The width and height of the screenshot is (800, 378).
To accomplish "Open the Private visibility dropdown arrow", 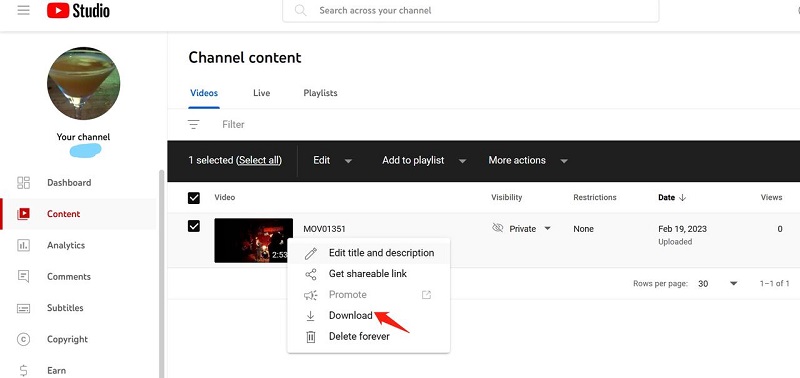I will pyautogui.click(x=547, y=229).
